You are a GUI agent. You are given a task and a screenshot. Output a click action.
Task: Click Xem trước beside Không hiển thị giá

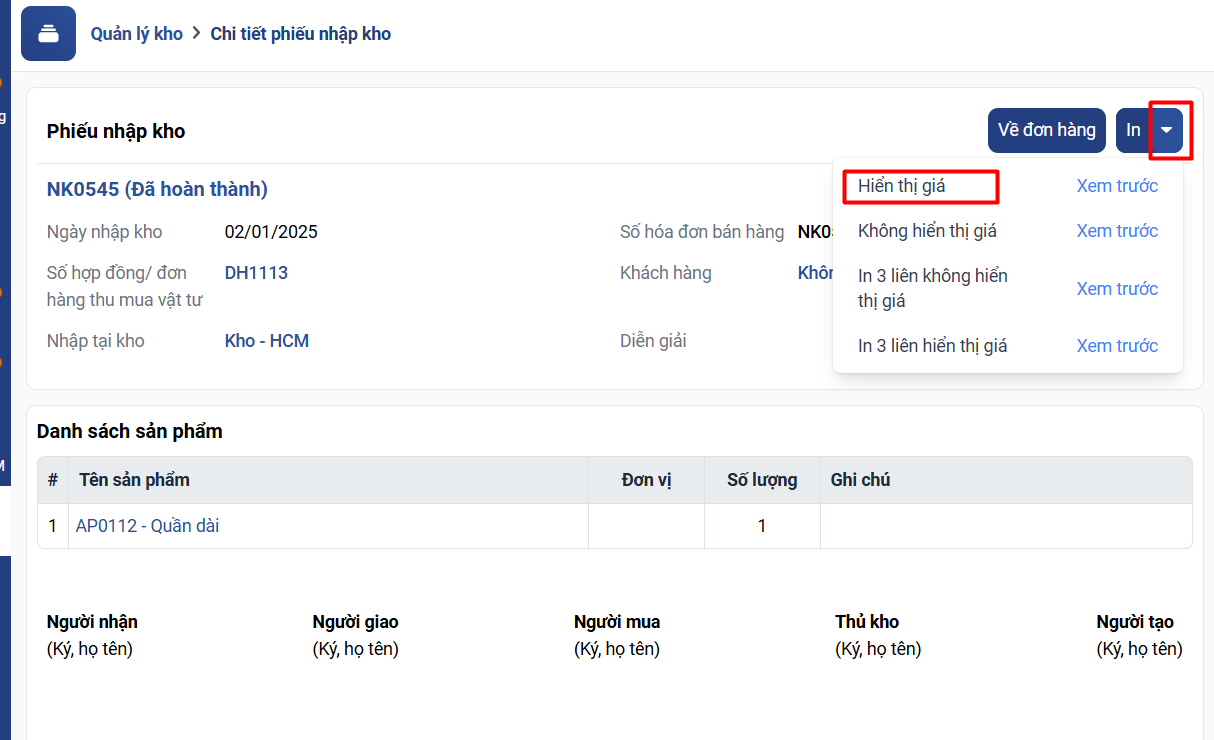[x=1117, y=231]
